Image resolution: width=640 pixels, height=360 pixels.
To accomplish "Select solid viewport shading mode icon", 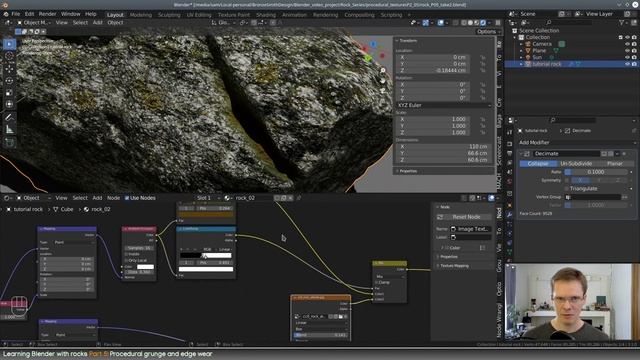I will [x=470, y=23].
